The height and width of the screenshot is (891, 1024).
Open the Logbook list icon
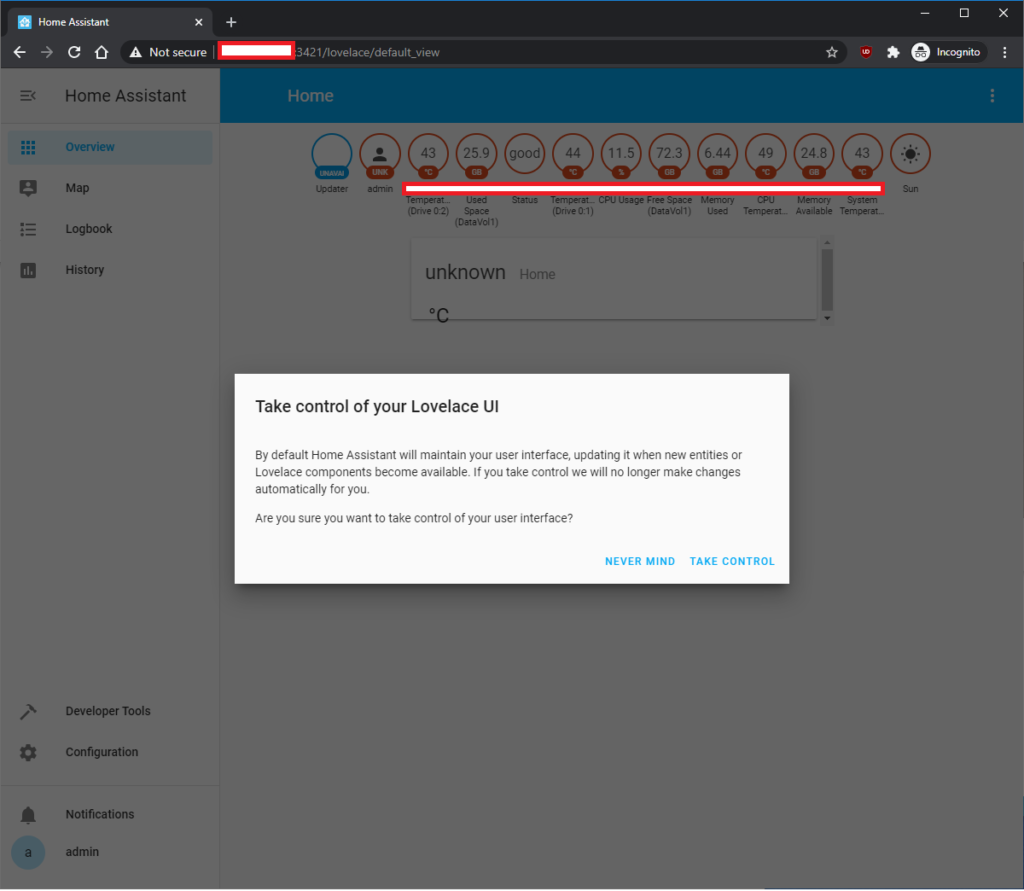(x=28, y=229)
